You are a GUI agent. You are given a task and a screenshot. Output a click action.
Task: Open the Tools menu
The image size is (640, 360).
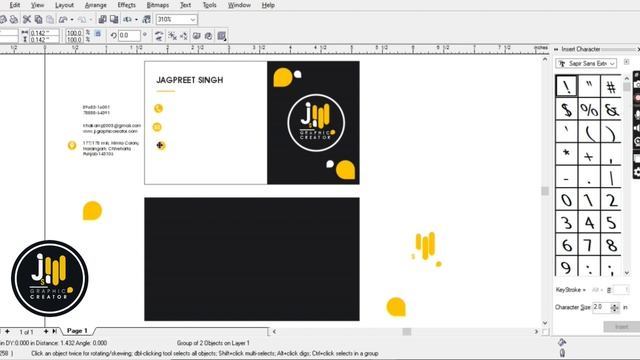[209, 5]
